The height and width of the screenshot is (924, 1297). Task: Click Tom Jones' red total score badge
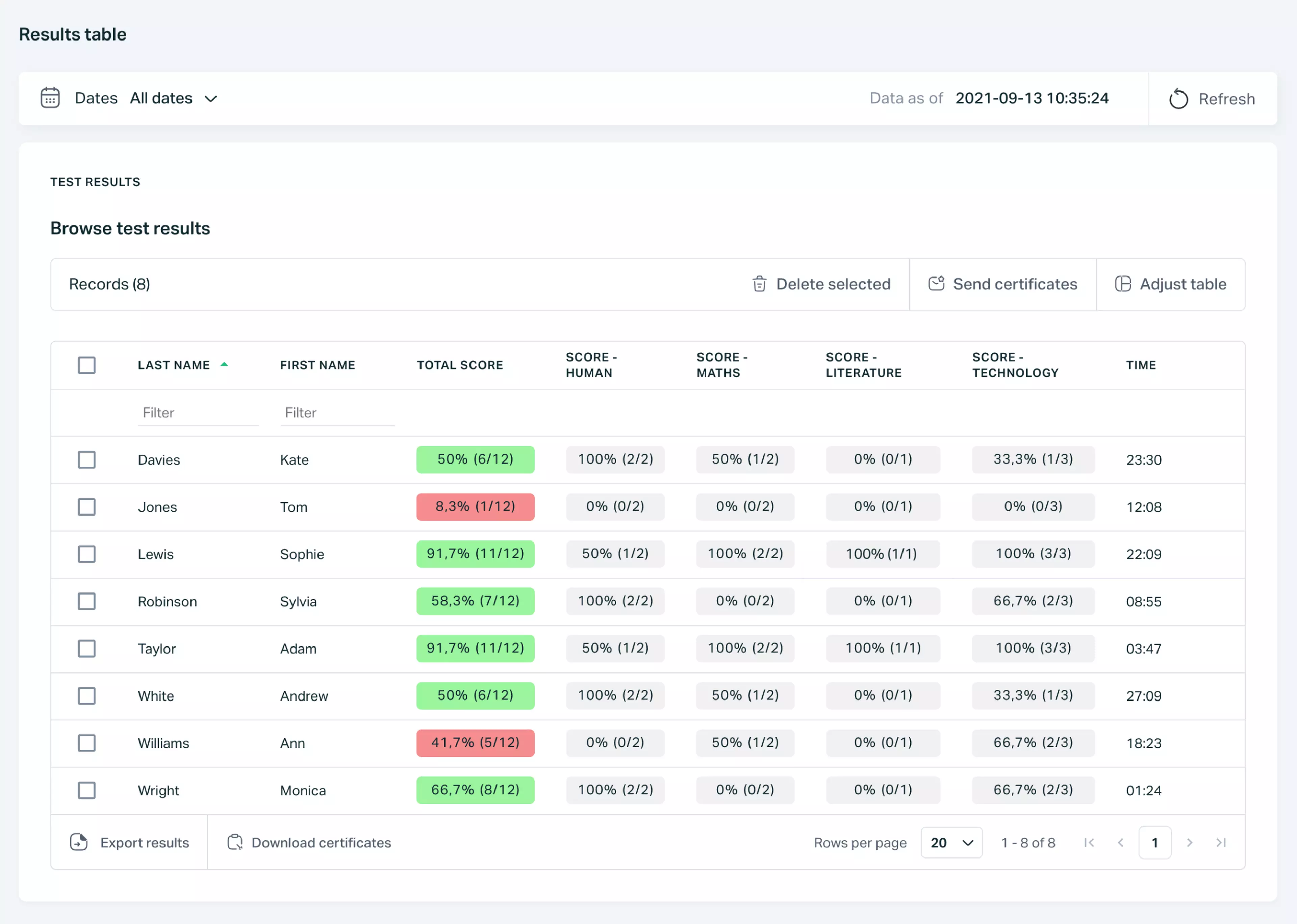pyautogui.click(x=475, y=506)
